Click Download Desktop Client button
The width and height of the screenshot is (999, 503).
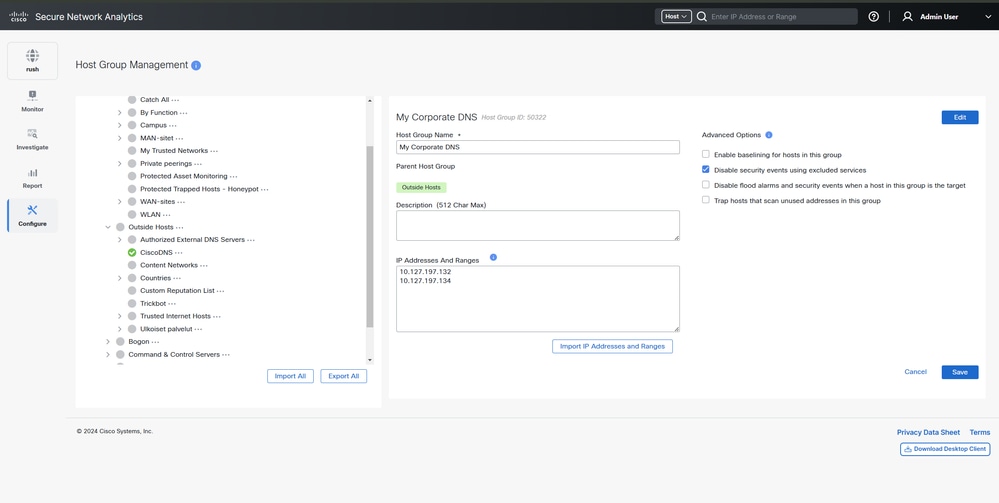click(945, 449)
